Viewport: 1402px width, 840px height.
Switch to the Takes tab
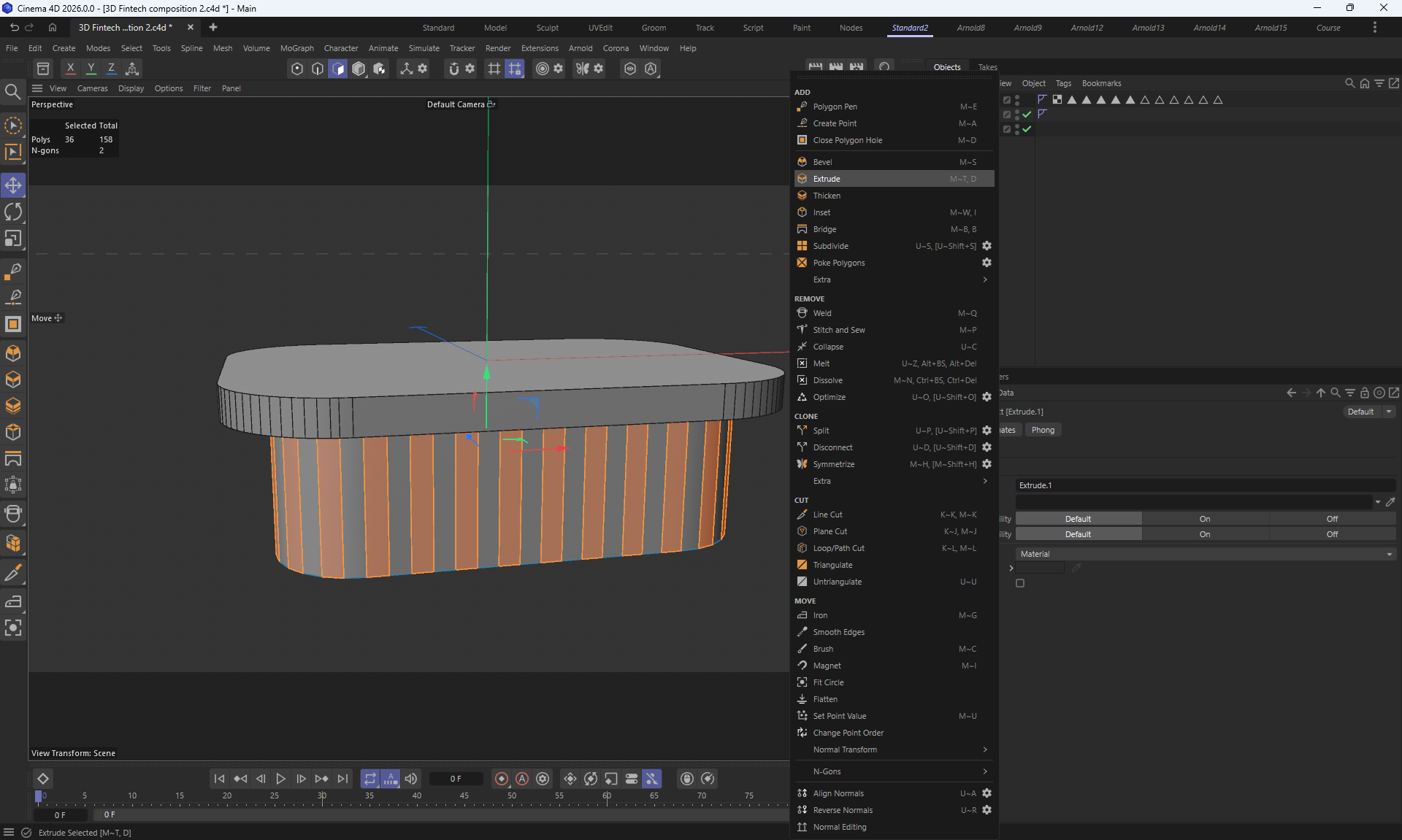point(987,67)
